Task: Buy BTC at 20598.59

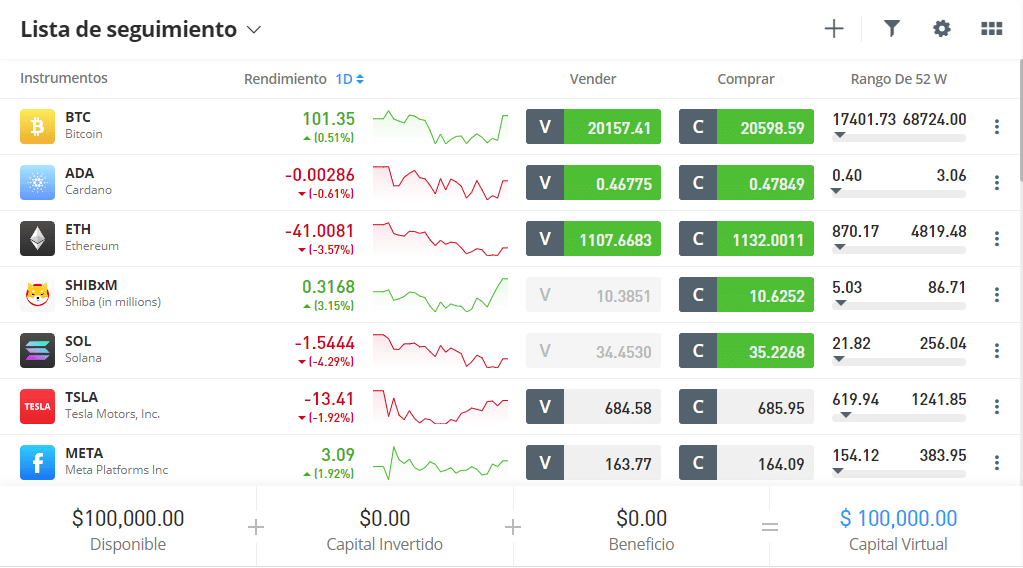Action: (x=746, y=127)
